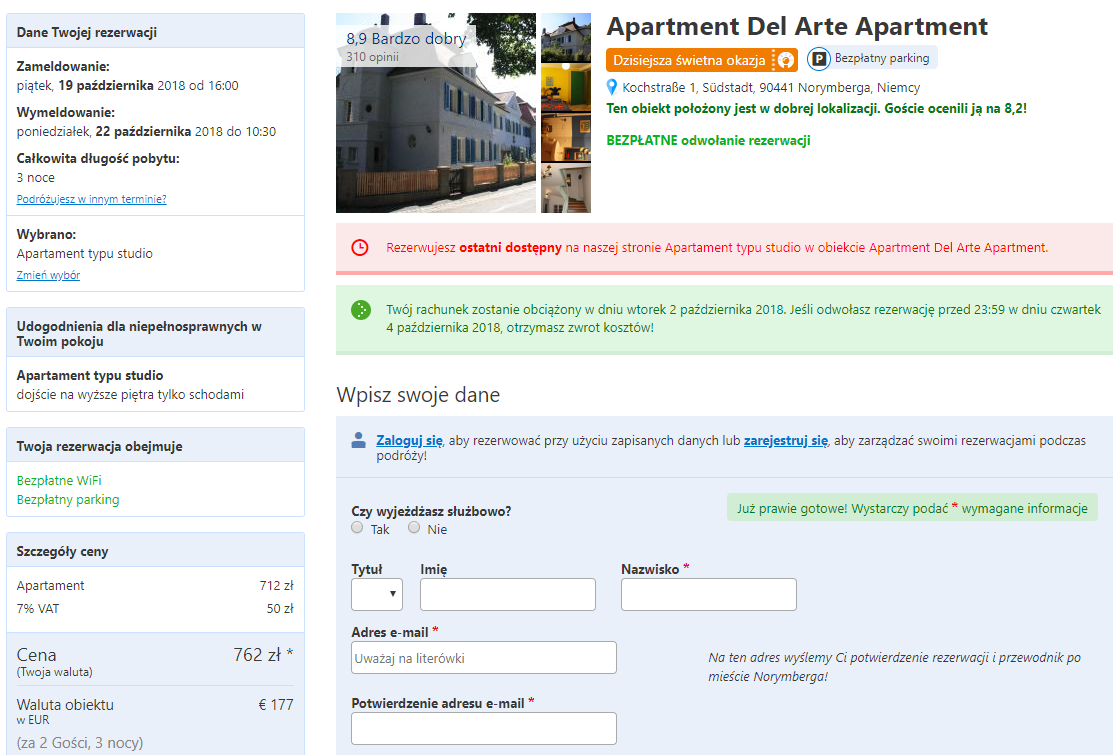
Task: Open the yellow-walled room thumbnail
Action: coord(566,88)
